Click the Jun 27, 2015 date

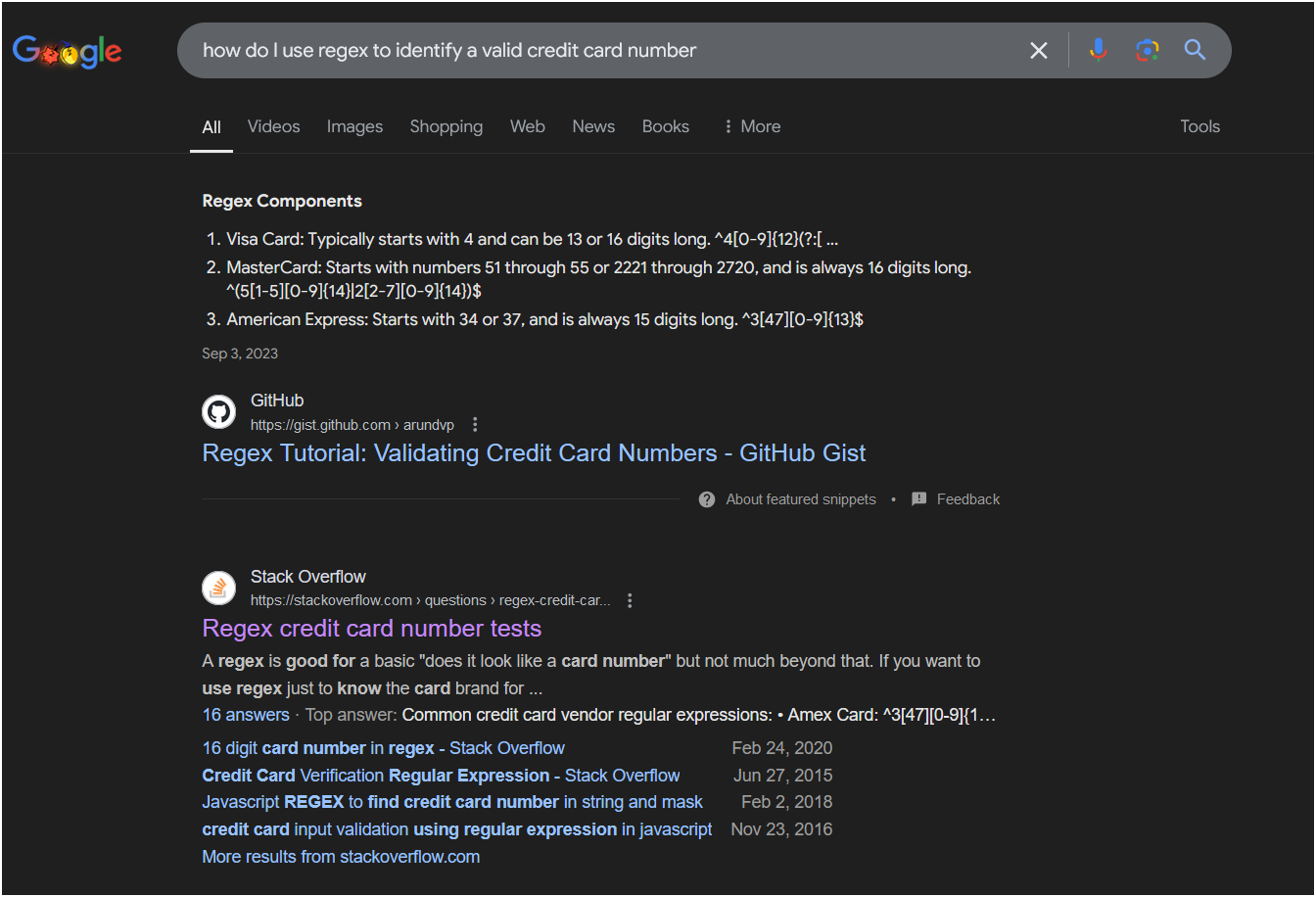(783, 776)
